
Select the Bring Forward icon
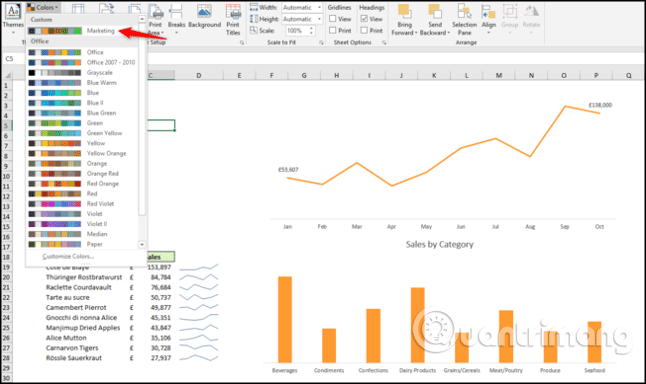pyautogui.click(x=404, y=12)
